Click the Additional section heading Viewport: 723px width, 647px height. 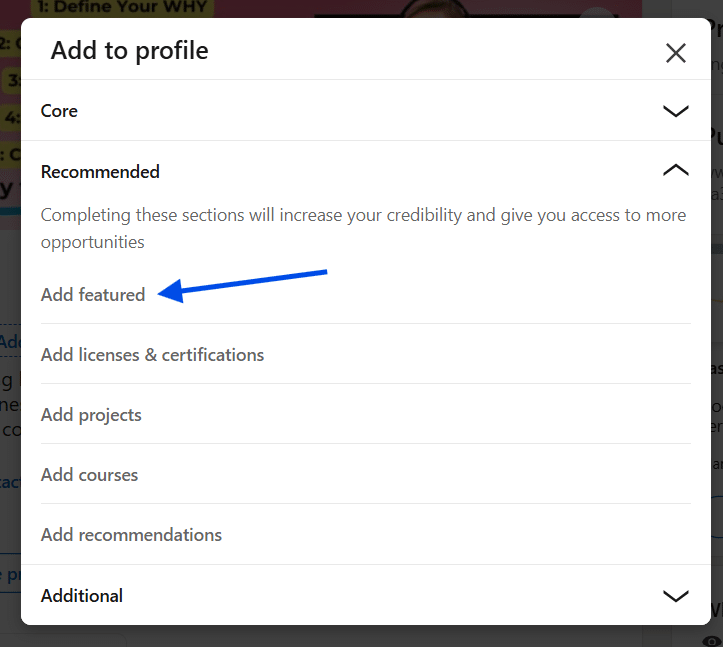pyautogui.click(x=82, y=596)
